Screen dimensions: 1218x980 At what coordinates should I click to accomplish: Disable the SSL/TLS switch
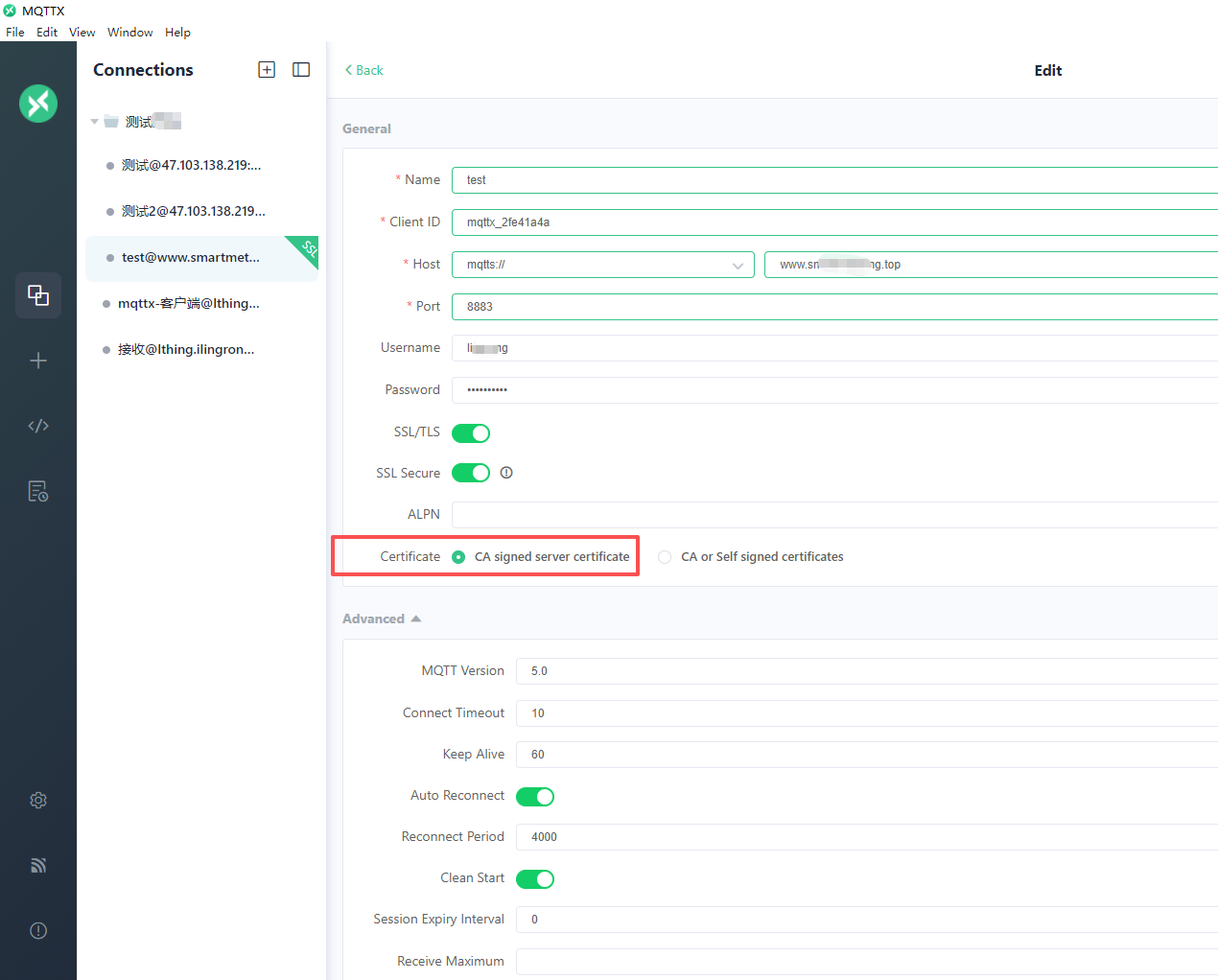pyautogui.click(x=471, y=433)
